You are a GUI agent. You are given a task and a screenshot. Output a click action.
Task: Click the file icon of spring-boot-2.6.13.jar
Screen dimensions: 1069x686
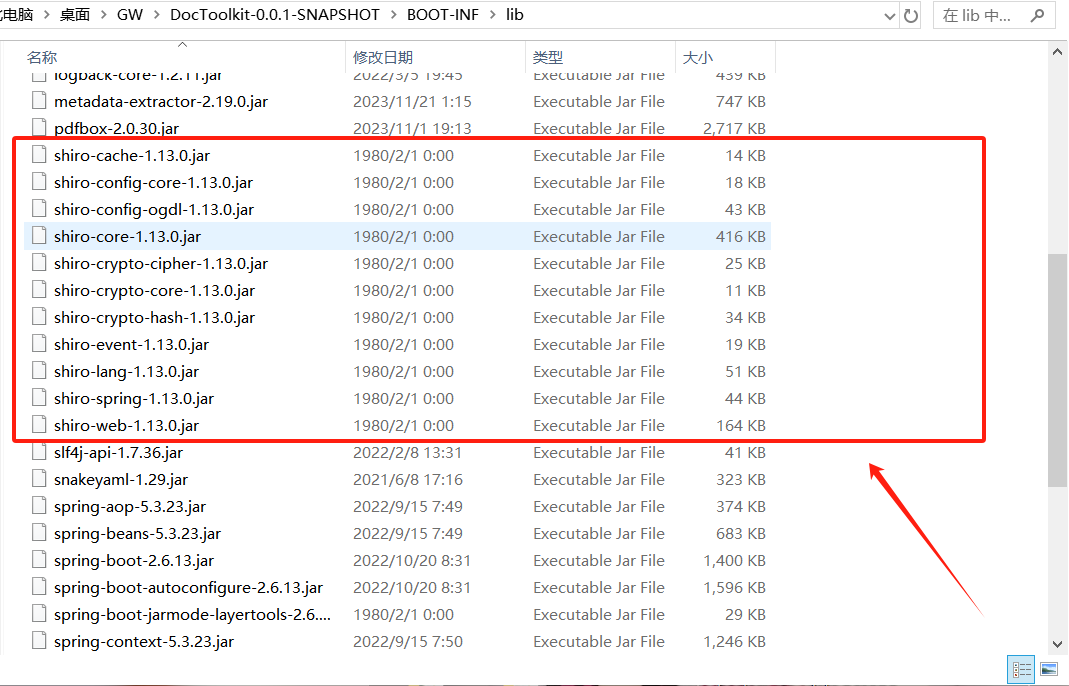tap(40, 560)
